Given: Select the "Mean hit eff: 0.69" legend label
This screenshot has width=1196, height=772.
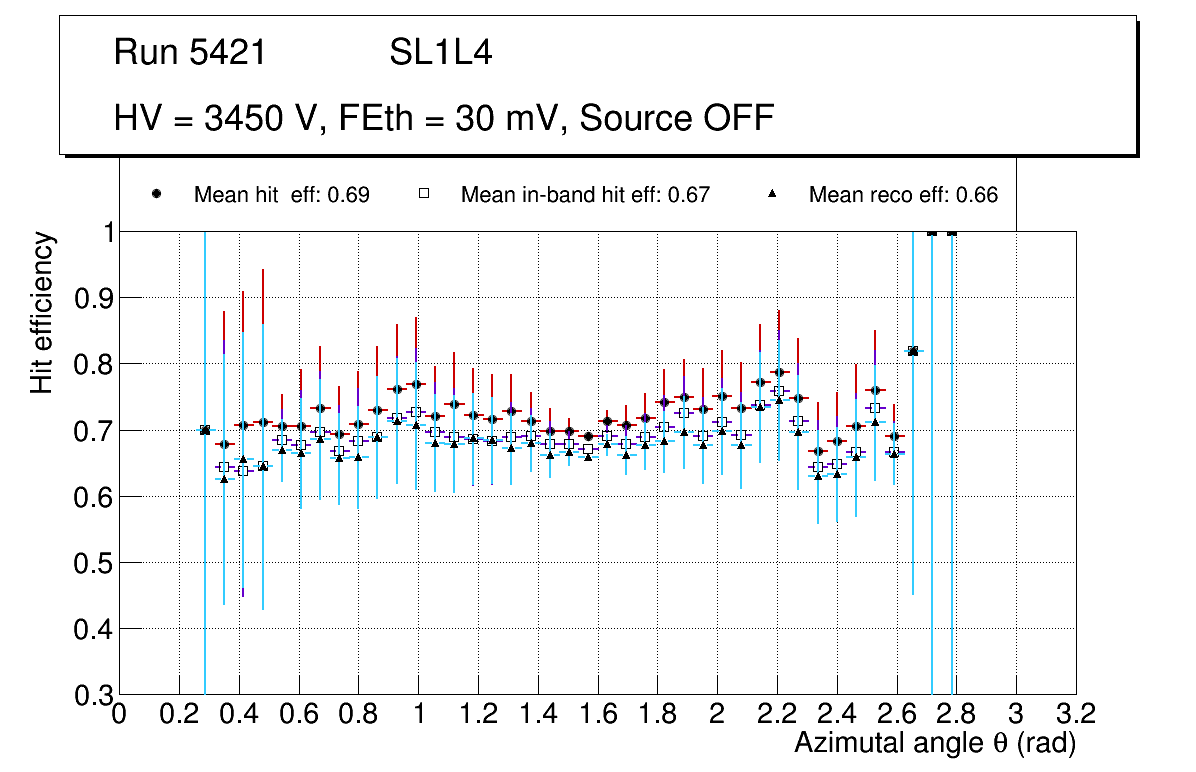Looking at the screenshot, I should [x=281, y=195].
